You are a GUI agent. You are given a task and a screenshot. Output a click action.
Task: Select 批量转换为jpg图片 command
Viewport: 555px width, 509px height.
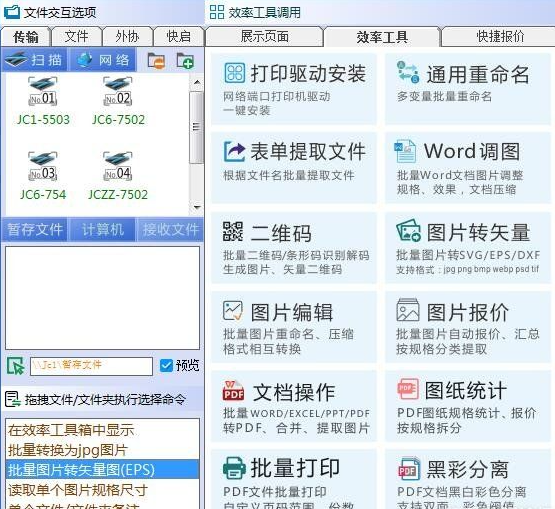click(x=102, y=450)
